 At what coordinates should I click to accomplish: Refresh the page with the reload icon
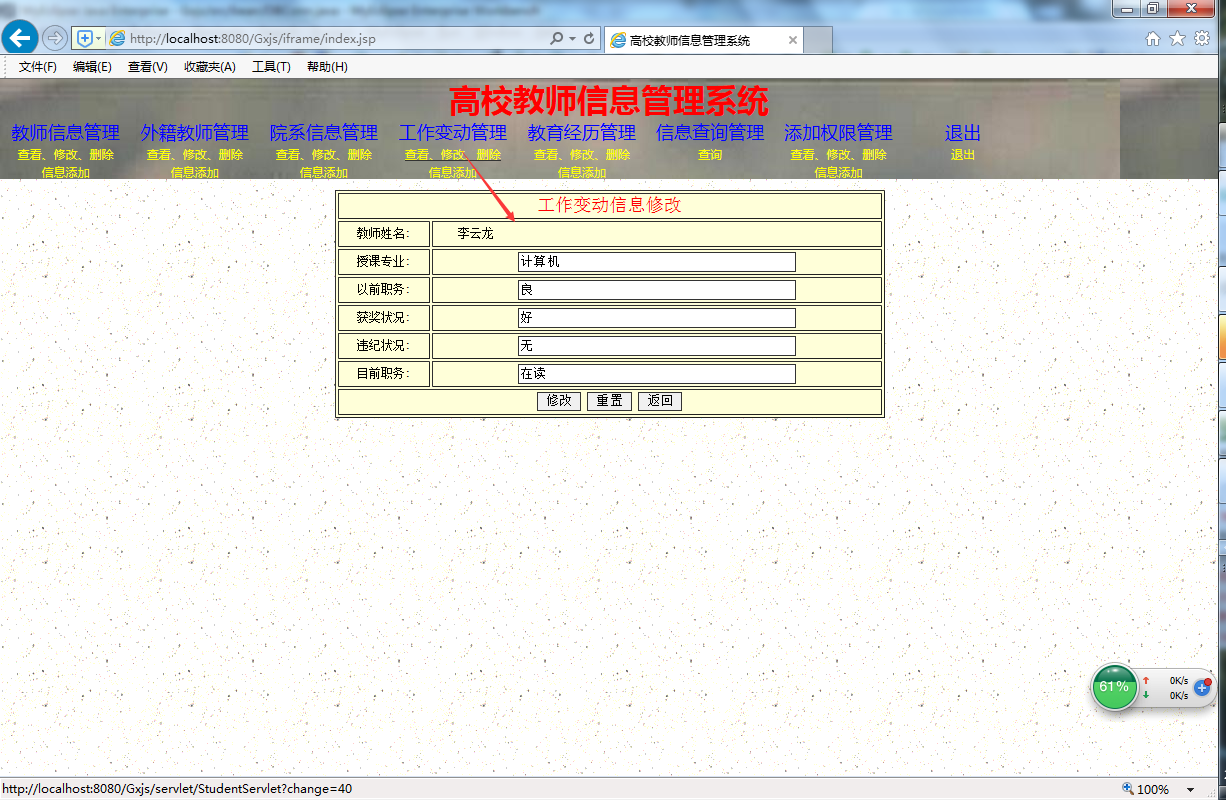tap(589, 39)
